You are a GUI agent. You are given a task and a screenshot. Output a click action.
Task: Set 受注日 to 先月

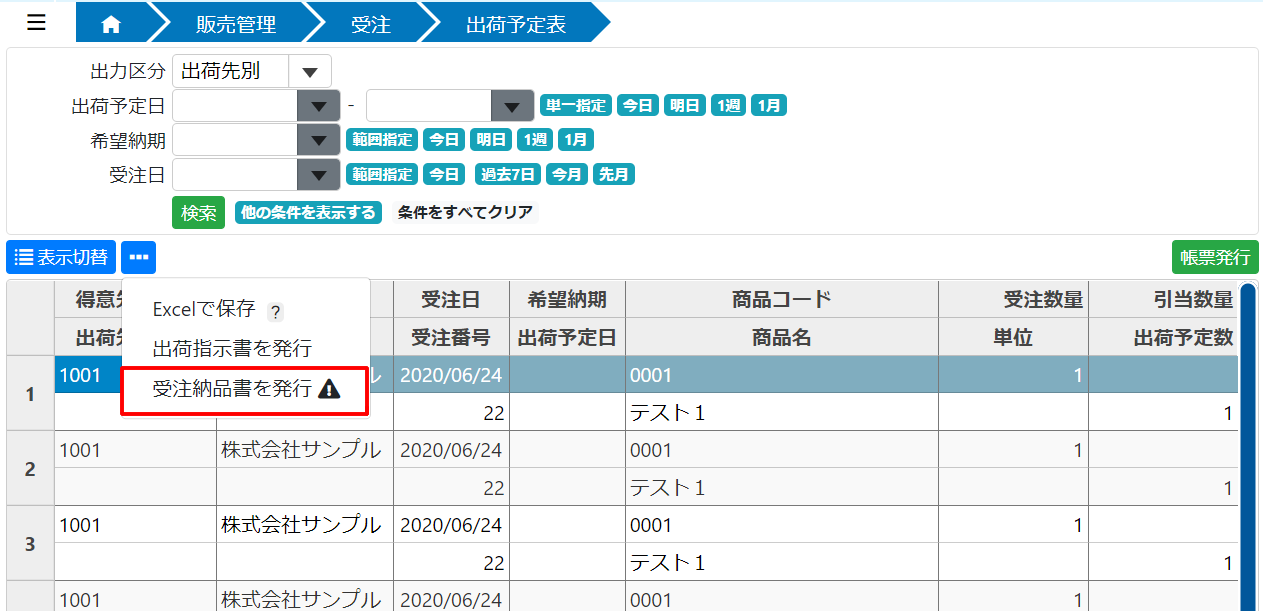point(614,174)
